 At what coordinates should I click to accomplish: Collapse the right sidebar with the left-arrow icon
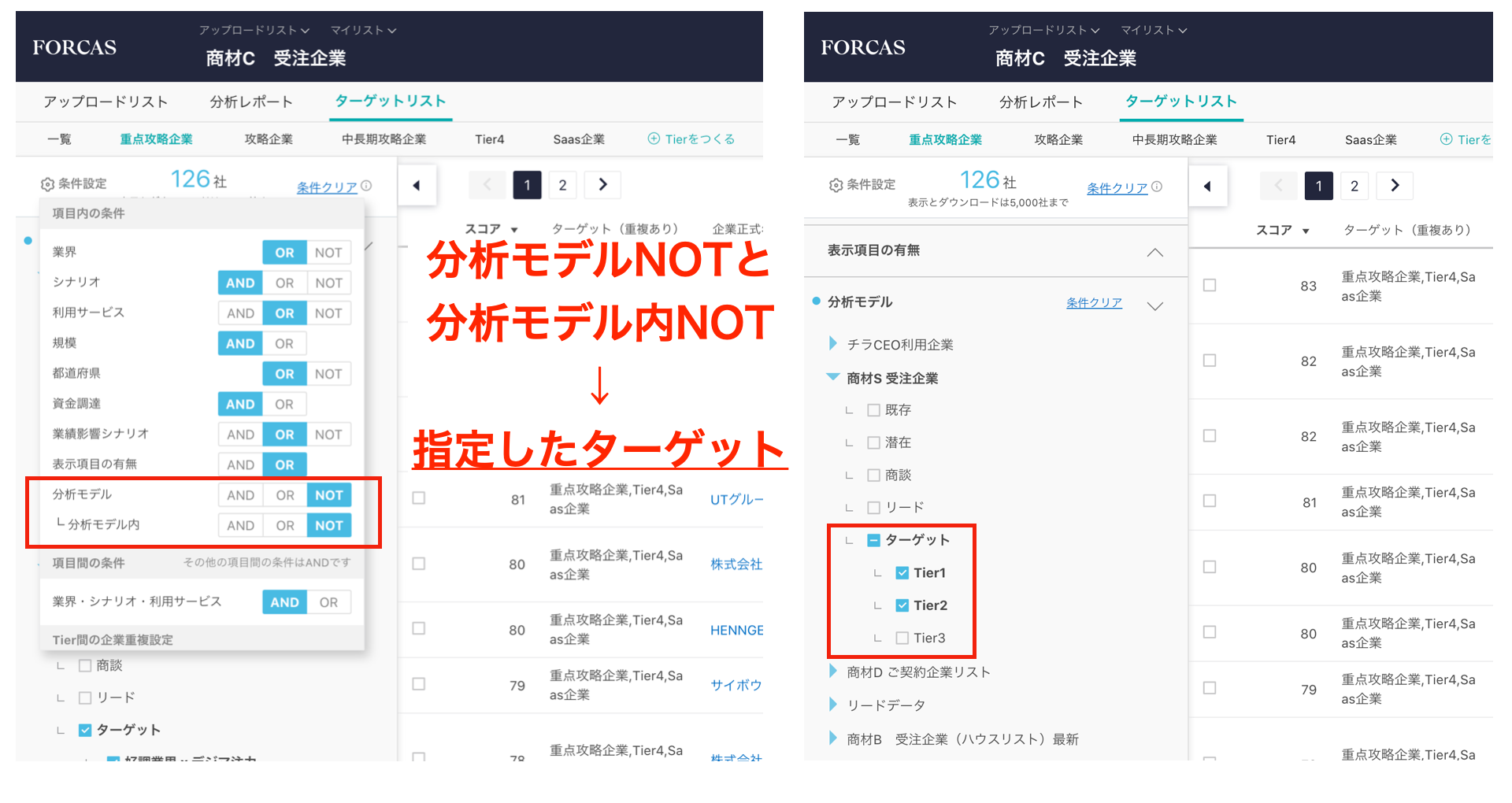click(x=1207, y=187)
